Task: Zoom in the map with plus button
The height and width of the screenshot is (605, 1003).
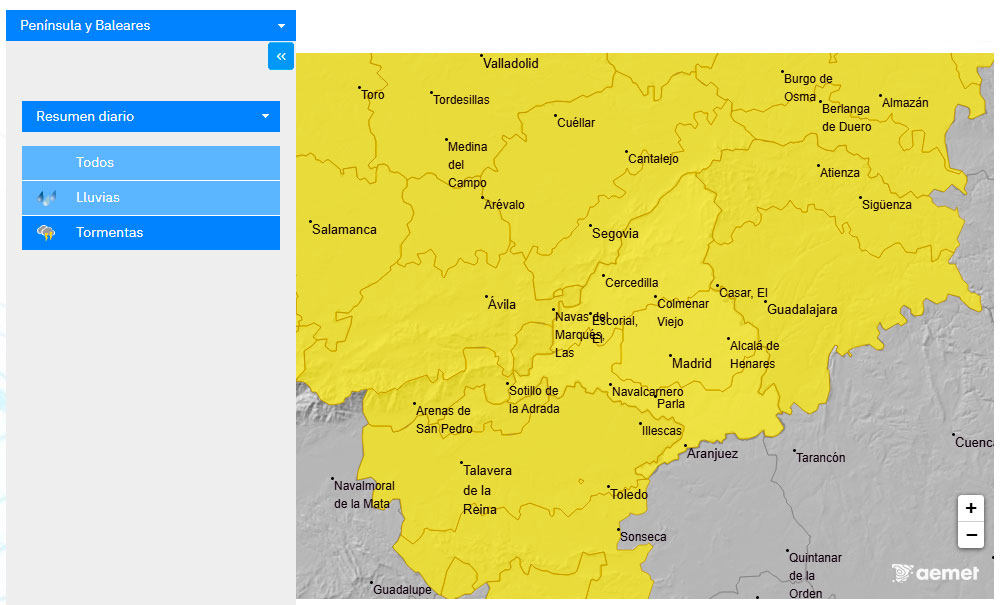Action: (970, 508)
